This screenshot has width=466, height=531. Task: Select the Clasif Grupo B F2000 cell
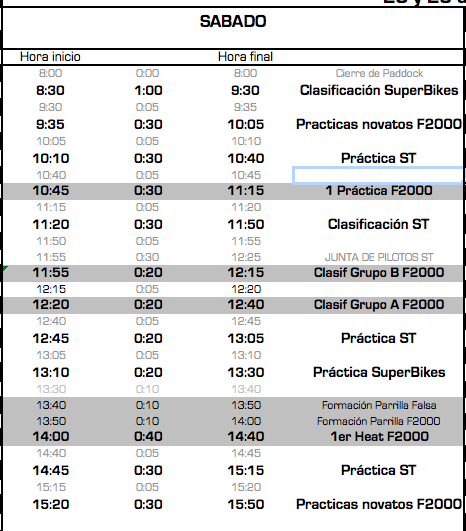click(379, 273)
